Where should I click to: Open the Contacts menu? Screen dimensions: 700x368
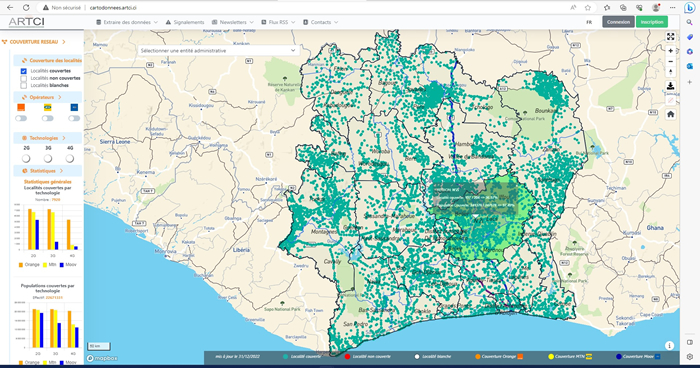coord(321,22)
